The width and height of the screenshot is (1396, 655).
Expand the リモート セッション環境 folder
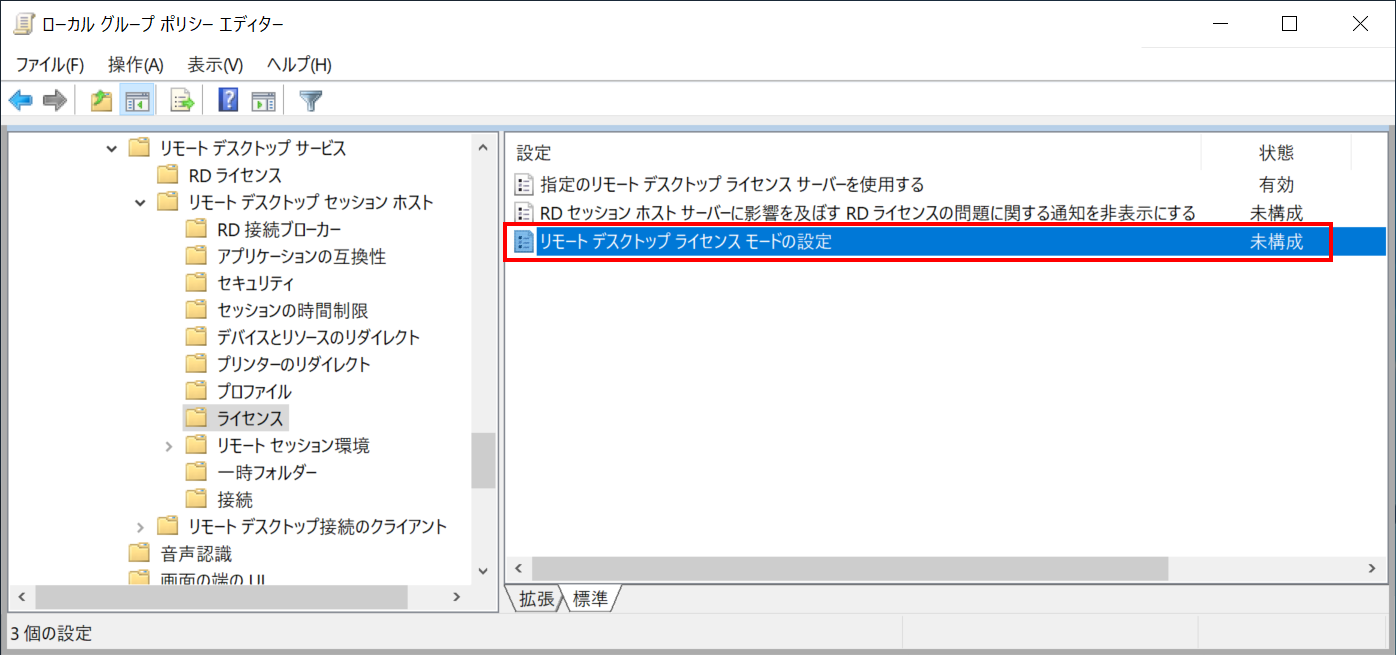[x=169, y=445]
